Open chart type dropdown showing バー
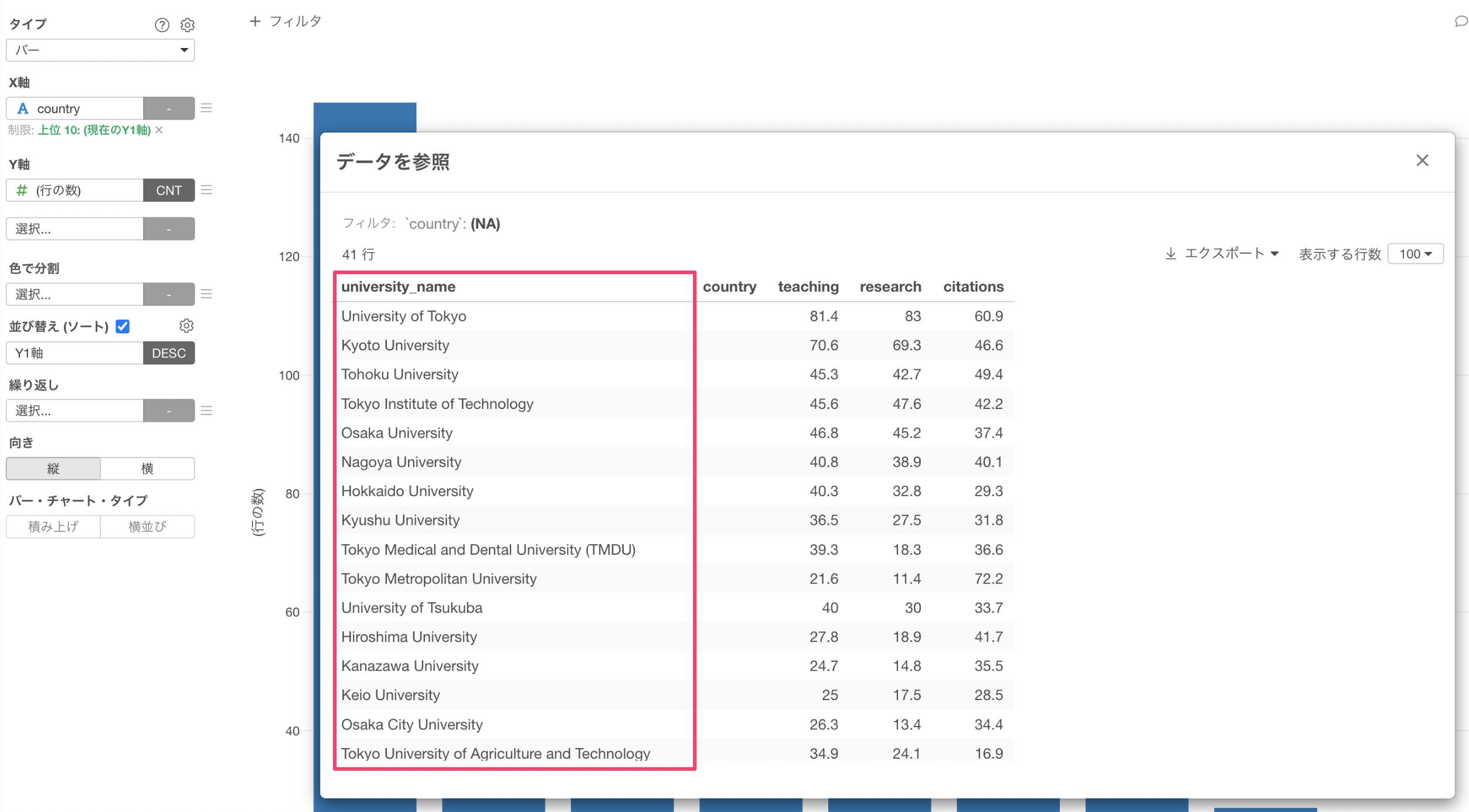Screen dimensions: 1469x812 tap(100, 50)
